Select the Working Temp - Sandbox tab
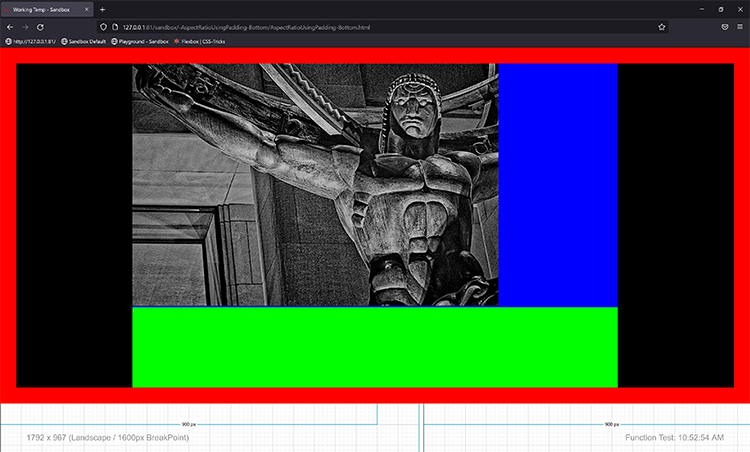The width and height of the screenshot is (750, 452). (x=47, y=10)
